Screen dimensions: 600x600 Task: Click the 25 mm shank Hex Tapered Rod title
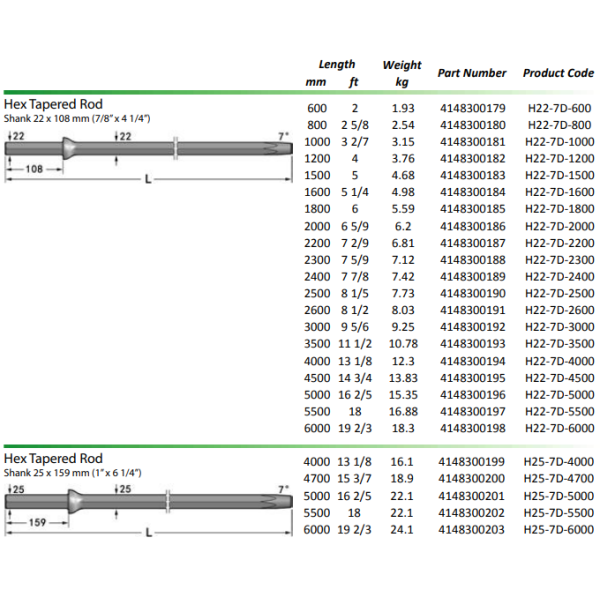[53, 458]
